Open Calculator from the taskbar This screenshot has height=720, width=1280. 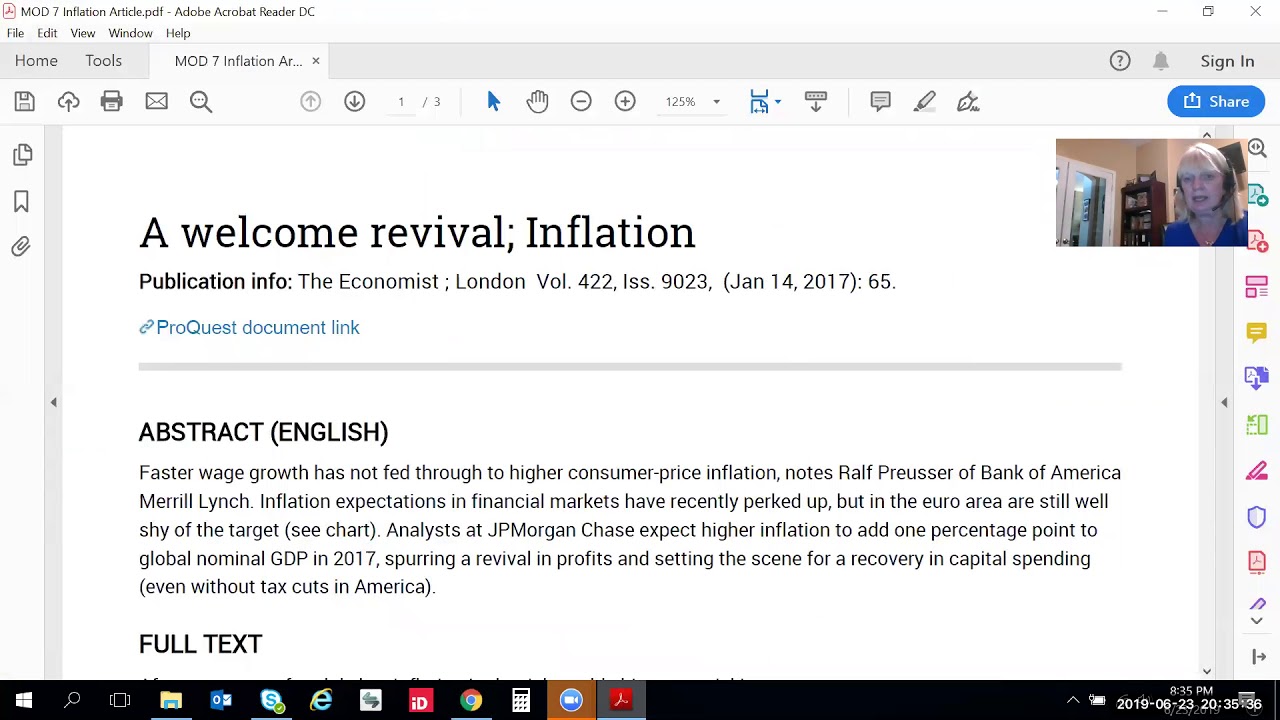click(x=521, y=700)
